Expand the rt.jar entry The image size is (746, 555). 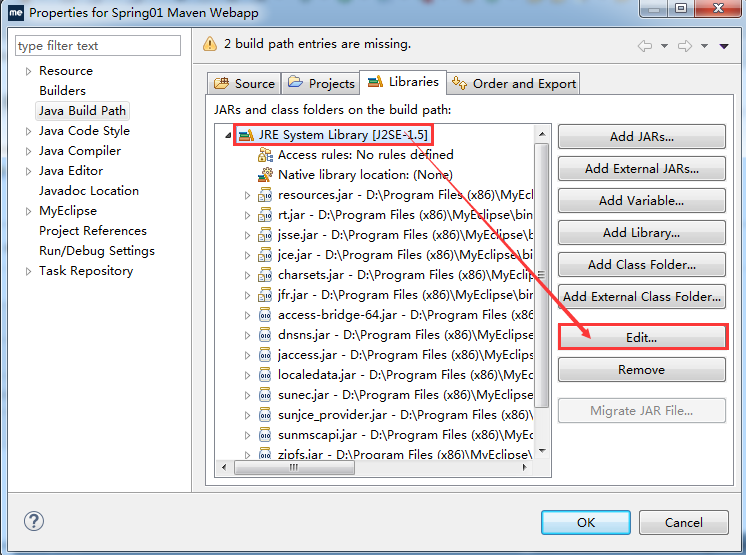(x=247, y=215)
